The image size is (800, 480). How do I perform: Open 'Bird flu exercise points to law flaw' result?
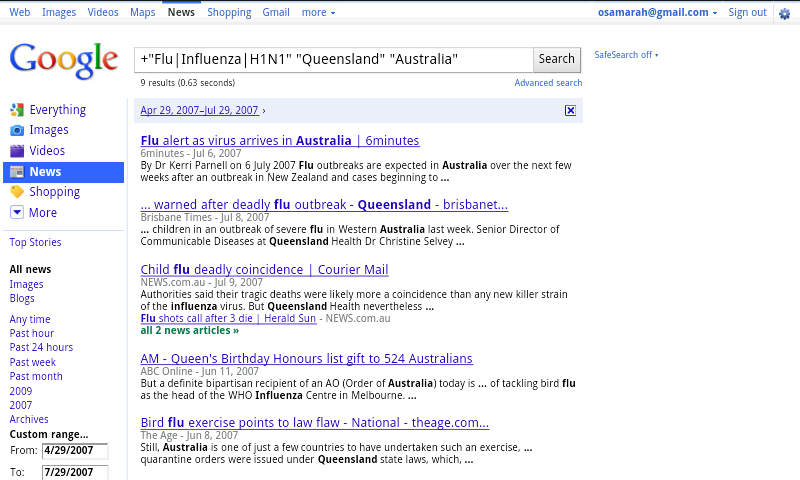[x=314, y=423]
